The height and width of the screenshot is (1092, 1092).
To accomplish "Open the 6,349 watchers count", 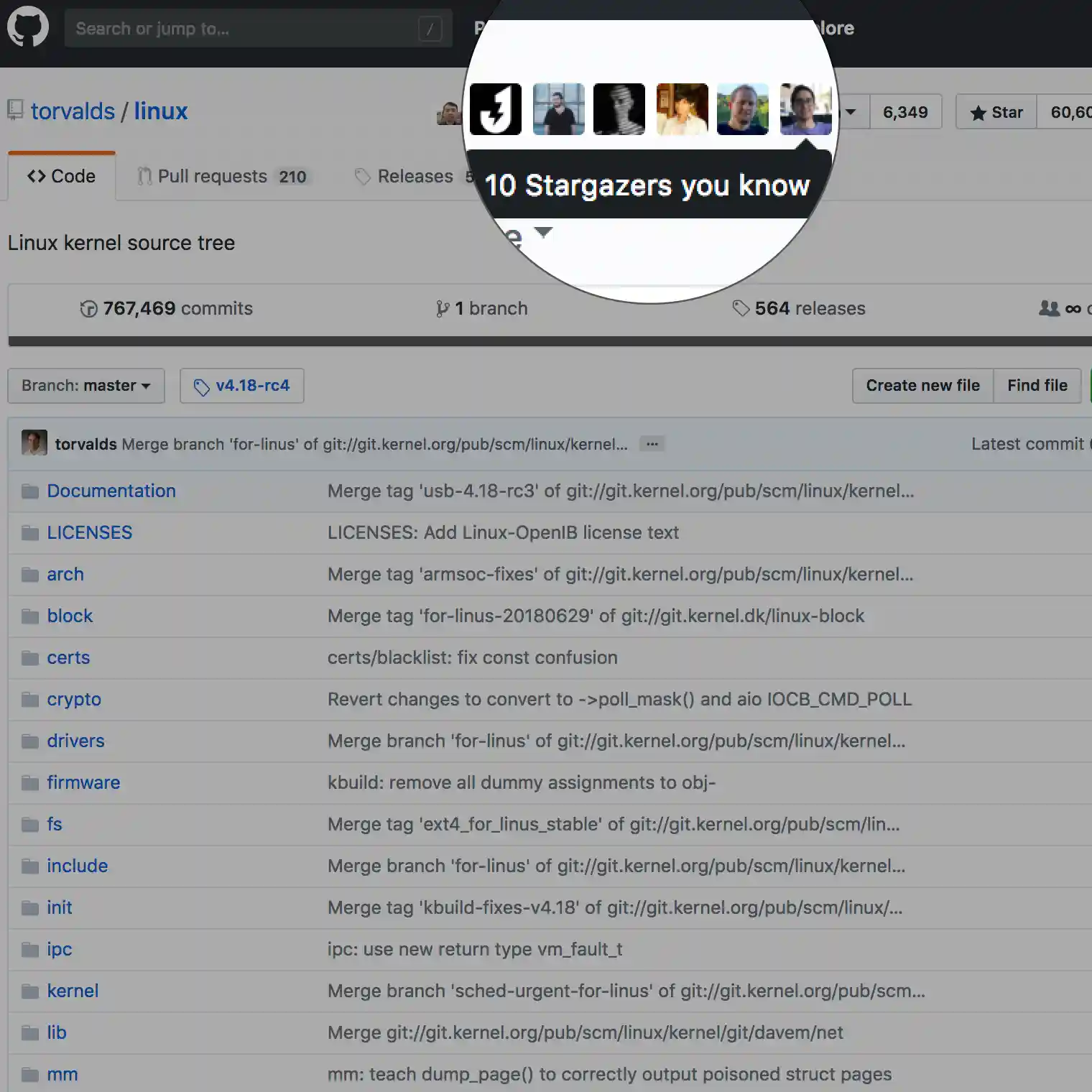I will point(905,112).
